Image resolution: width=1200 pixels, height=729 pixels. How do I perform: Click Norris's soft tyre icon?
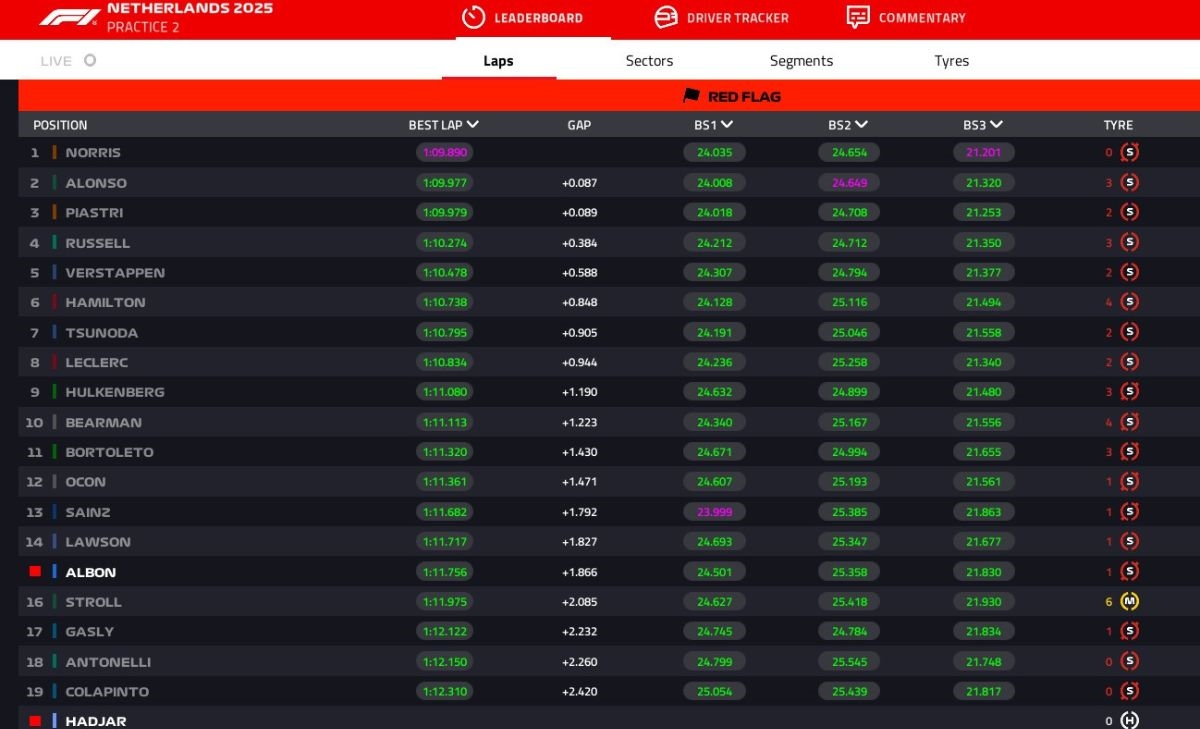[1130, 153]
